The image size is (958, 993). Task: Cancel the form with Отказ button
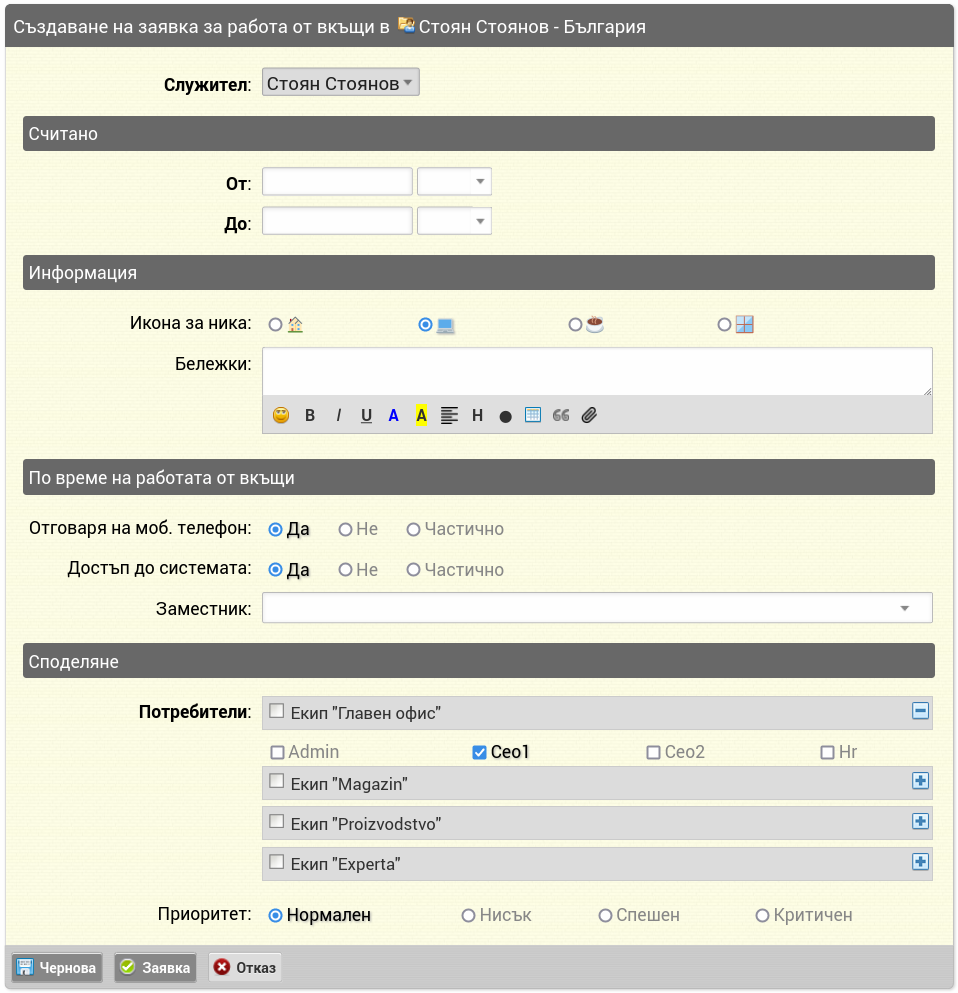click(x=245, y=968)
